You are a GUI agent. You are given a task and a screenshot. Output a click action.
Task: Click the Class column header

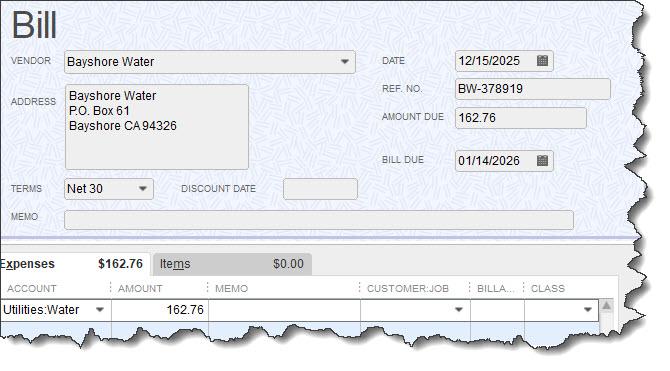[x=548, y=289]
